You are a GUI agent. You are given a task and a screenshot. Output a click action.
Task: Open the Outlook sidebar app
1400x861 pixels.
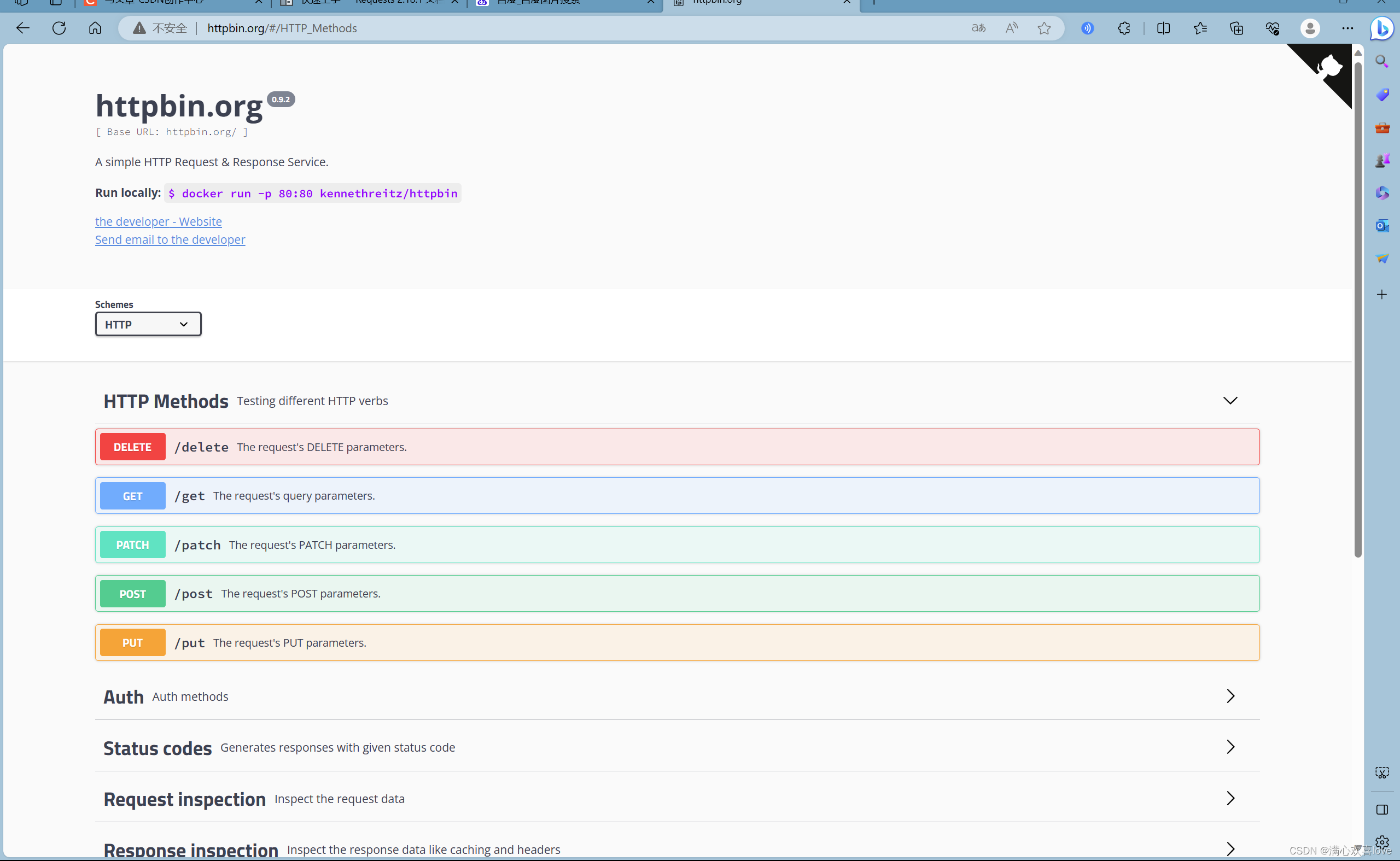1382,225
